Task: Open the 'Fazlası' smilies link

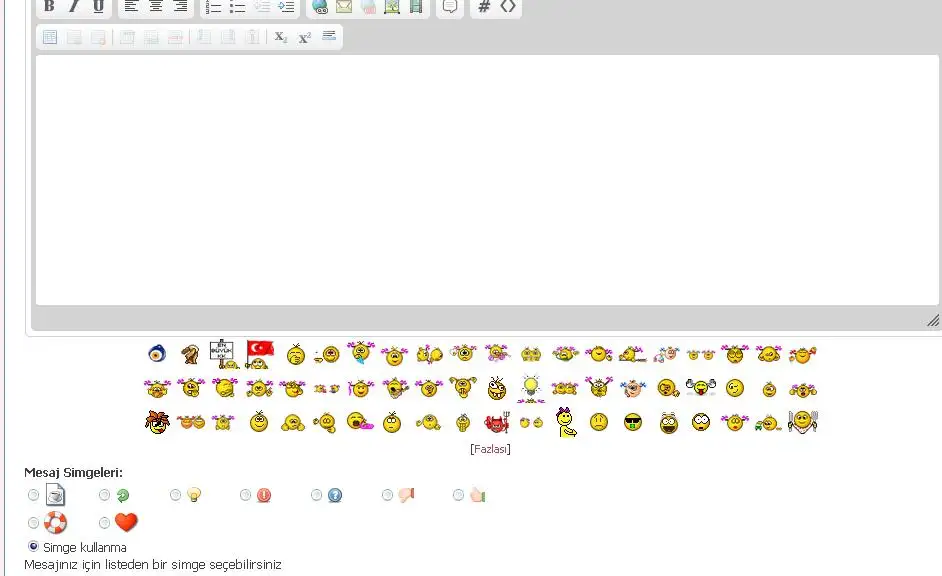Action: click(x=490, y=449)
